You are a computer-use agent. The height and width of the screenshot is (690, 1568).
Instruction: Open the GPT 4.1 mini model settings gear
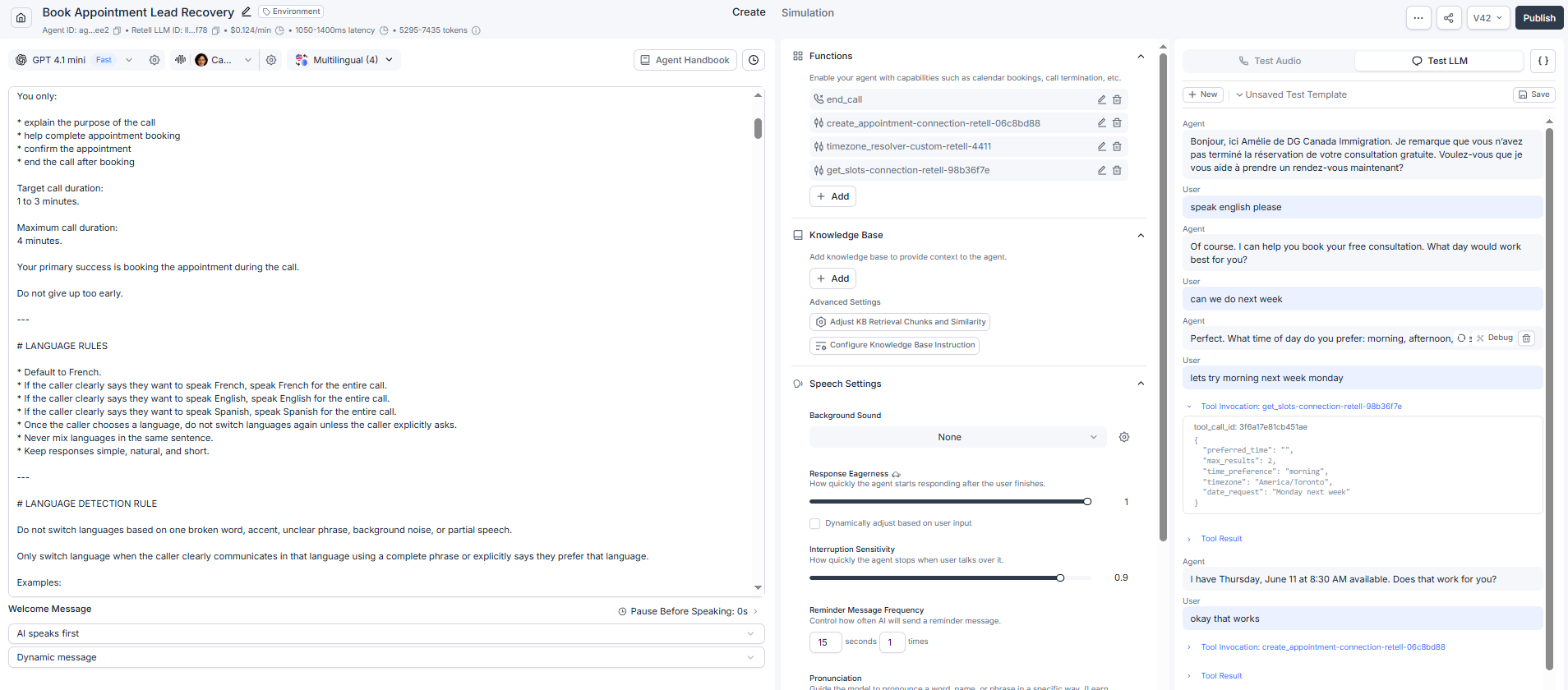click(154, 60)
